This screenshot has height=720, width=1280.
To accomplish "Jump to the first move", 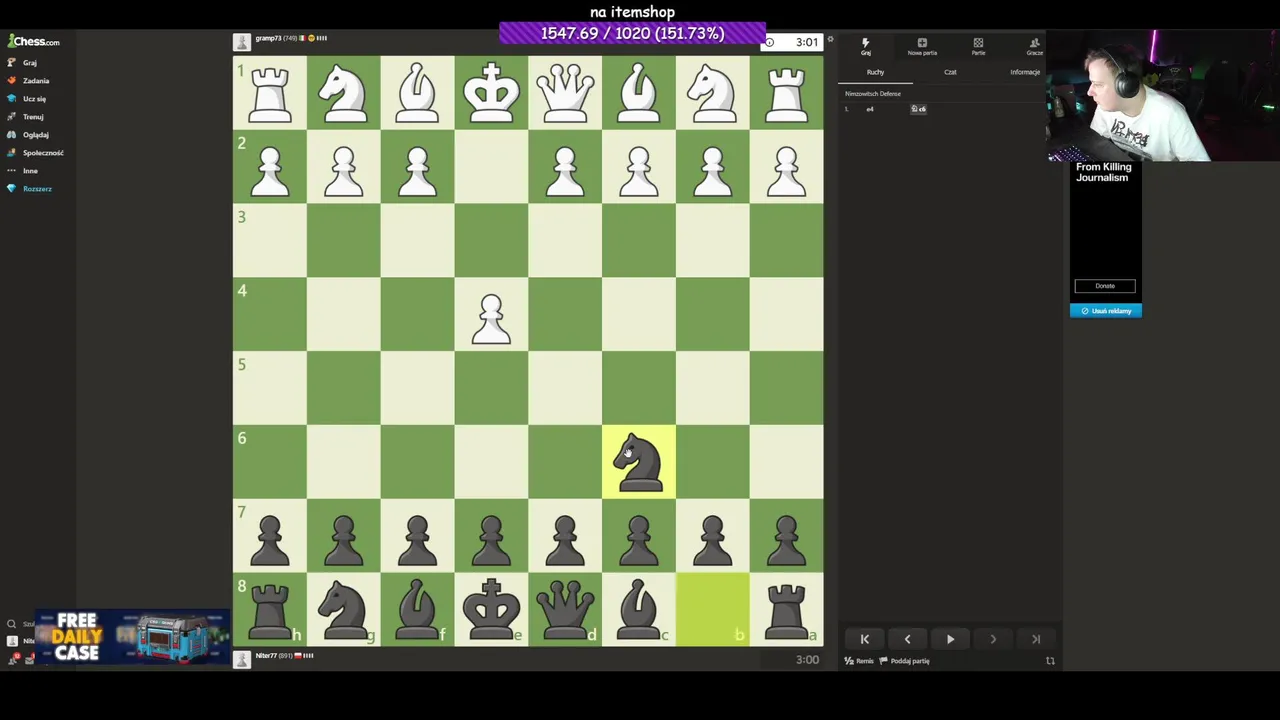I will pos(865,639).
